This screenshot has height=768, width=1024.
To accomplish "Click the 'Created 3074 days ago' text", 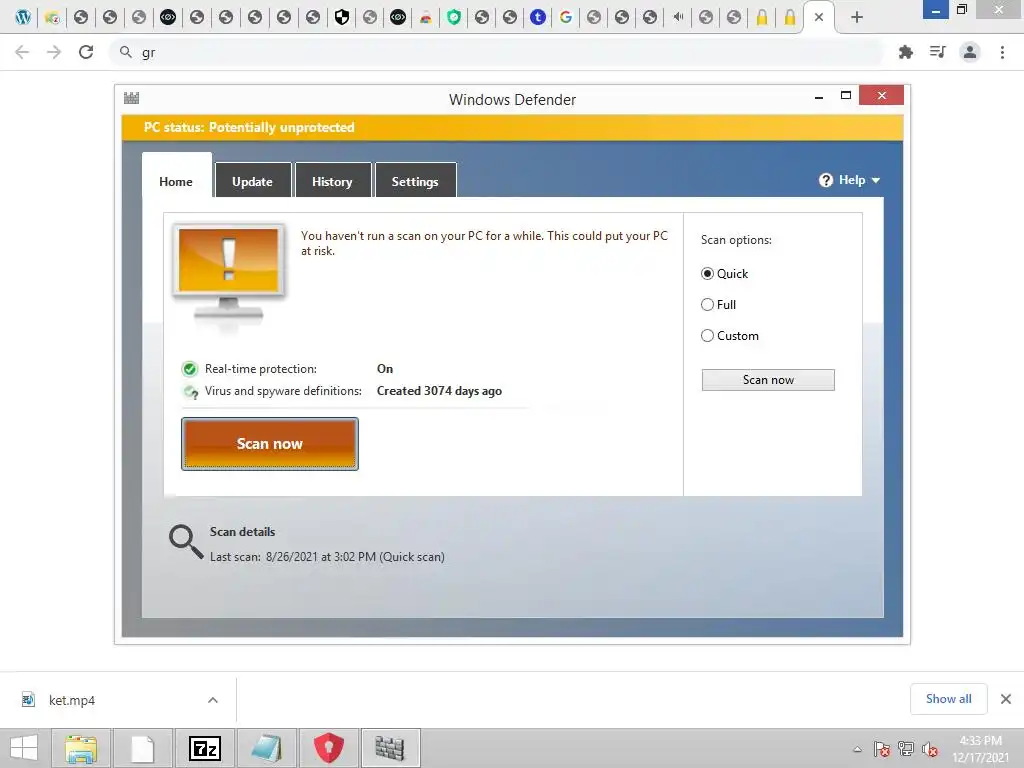I will click(x=440, y=391).
